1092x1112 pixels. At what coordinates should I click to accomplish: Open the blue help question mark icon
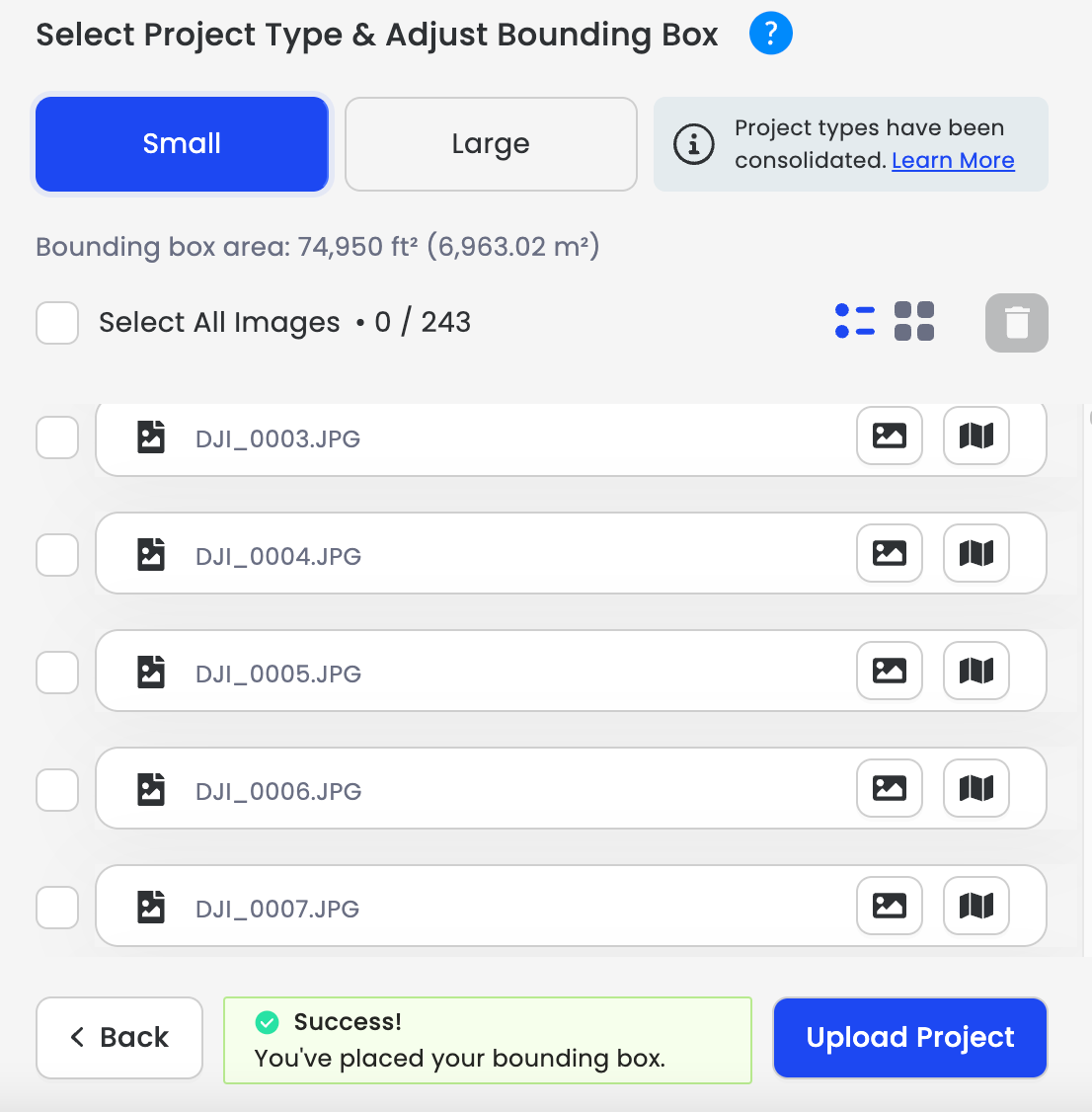click(x=770, y=34)
